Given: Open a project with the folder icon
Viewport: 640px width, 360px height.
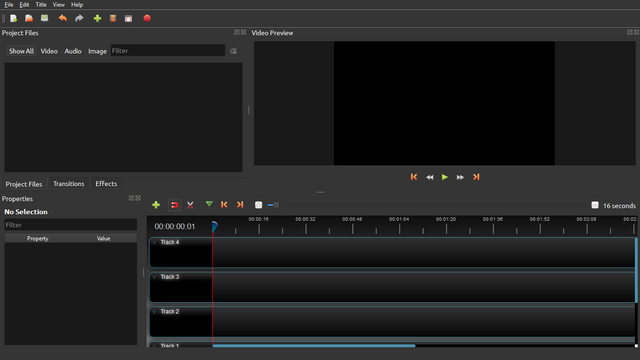Looking at the screenshot, I should (x=29, y=18).
